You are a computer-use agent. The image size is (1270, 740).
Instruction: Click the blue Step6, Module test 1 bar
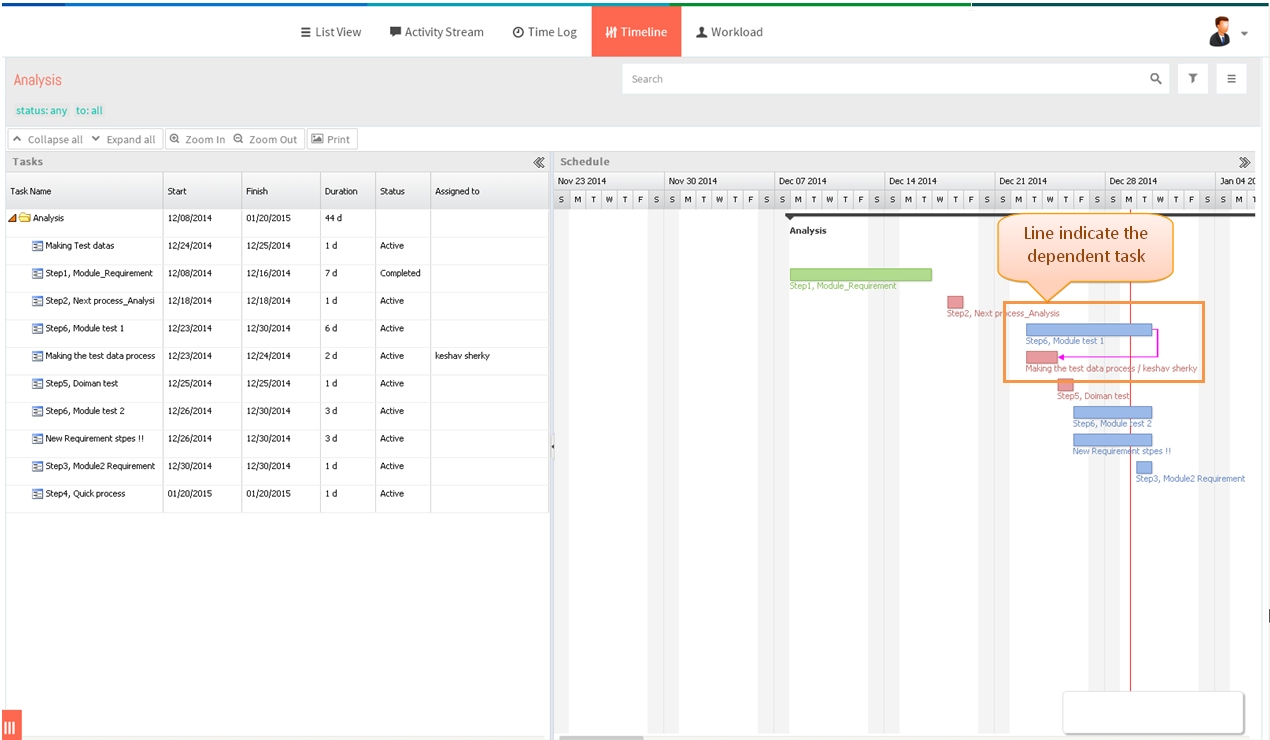1088,329
